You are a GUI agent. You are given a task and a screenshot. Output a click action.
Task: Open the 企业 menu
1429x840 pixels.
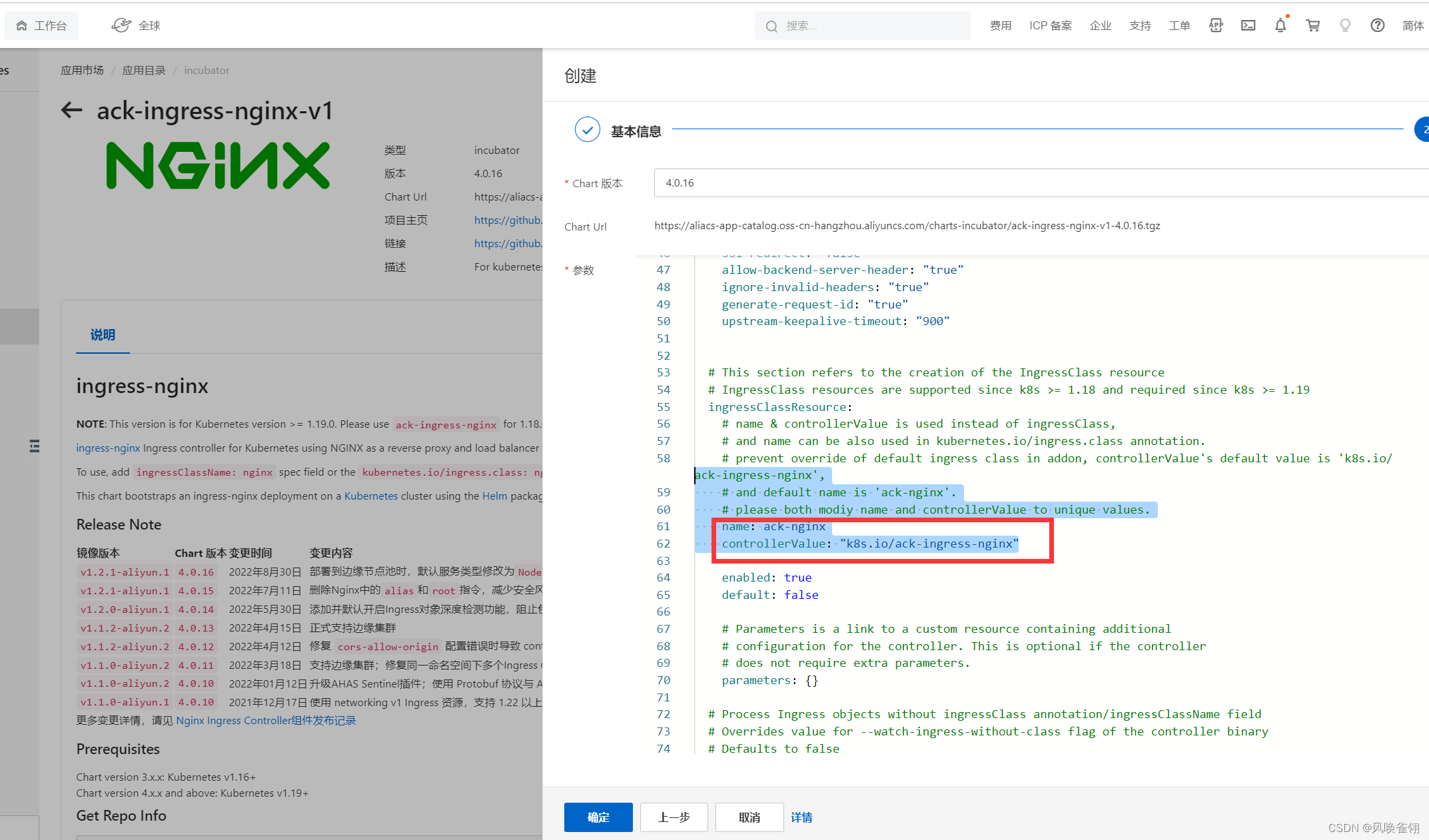click(1101, 26)
